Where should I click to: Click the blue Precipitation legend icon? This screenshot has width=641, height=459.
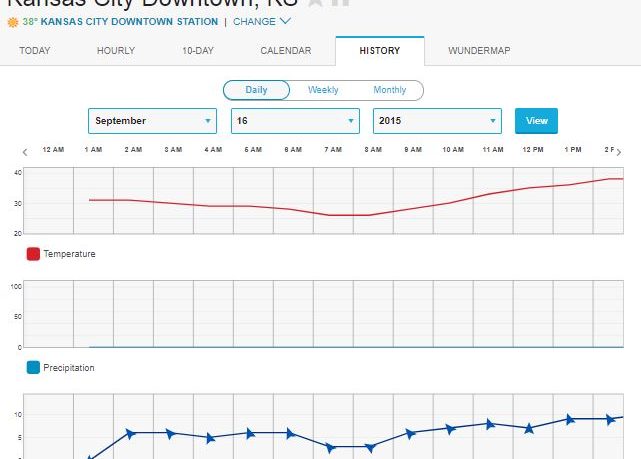[x=33, y=368]
